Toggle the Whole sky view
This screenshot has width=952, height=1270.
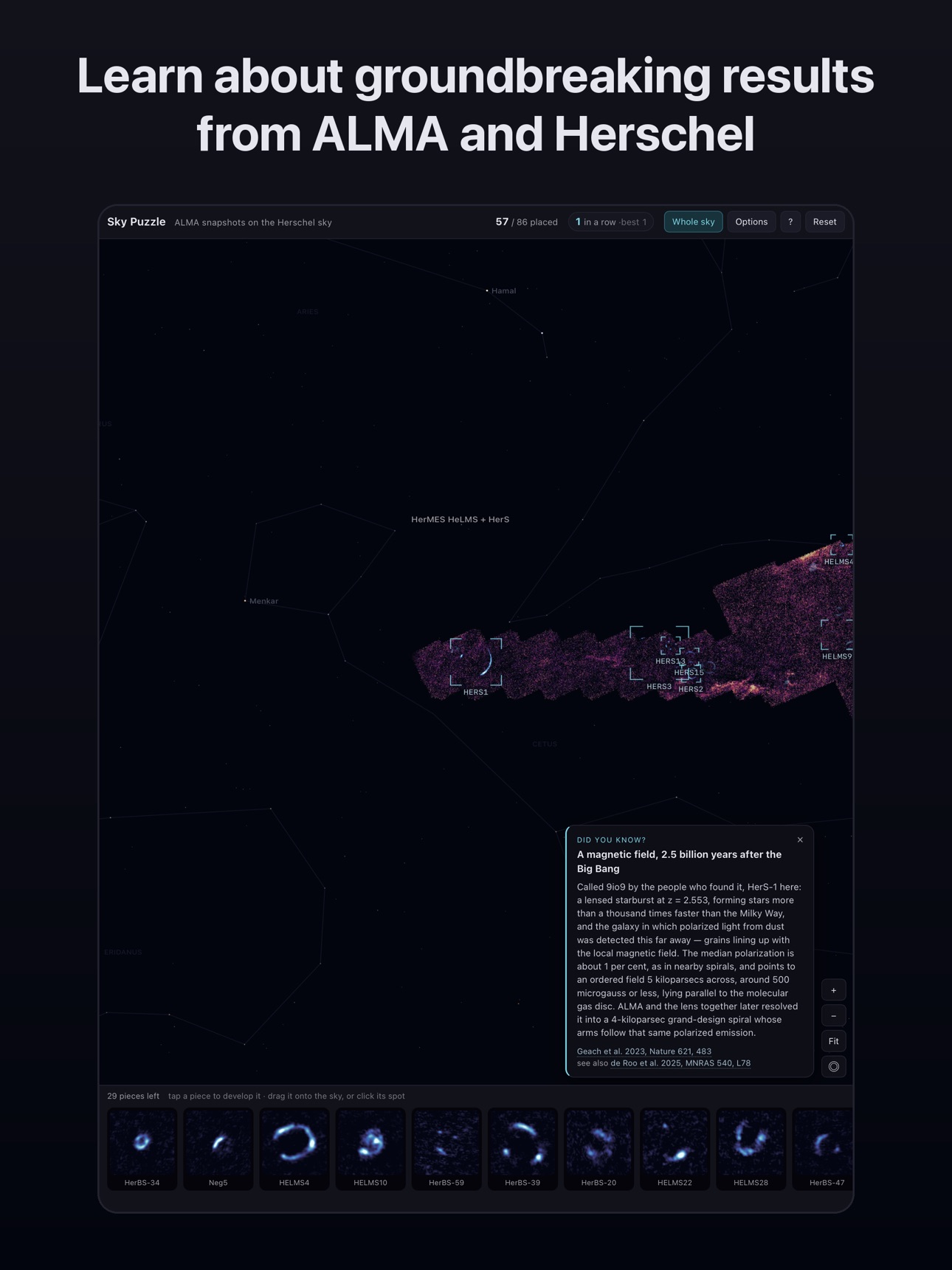(693, 222)
